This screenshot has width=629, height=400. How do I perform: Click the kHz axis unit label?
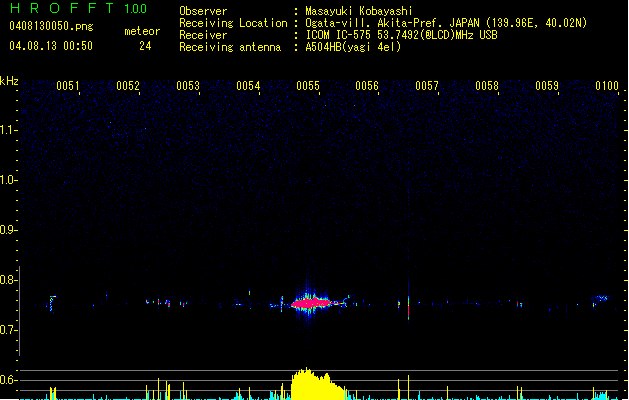[9, 81]
